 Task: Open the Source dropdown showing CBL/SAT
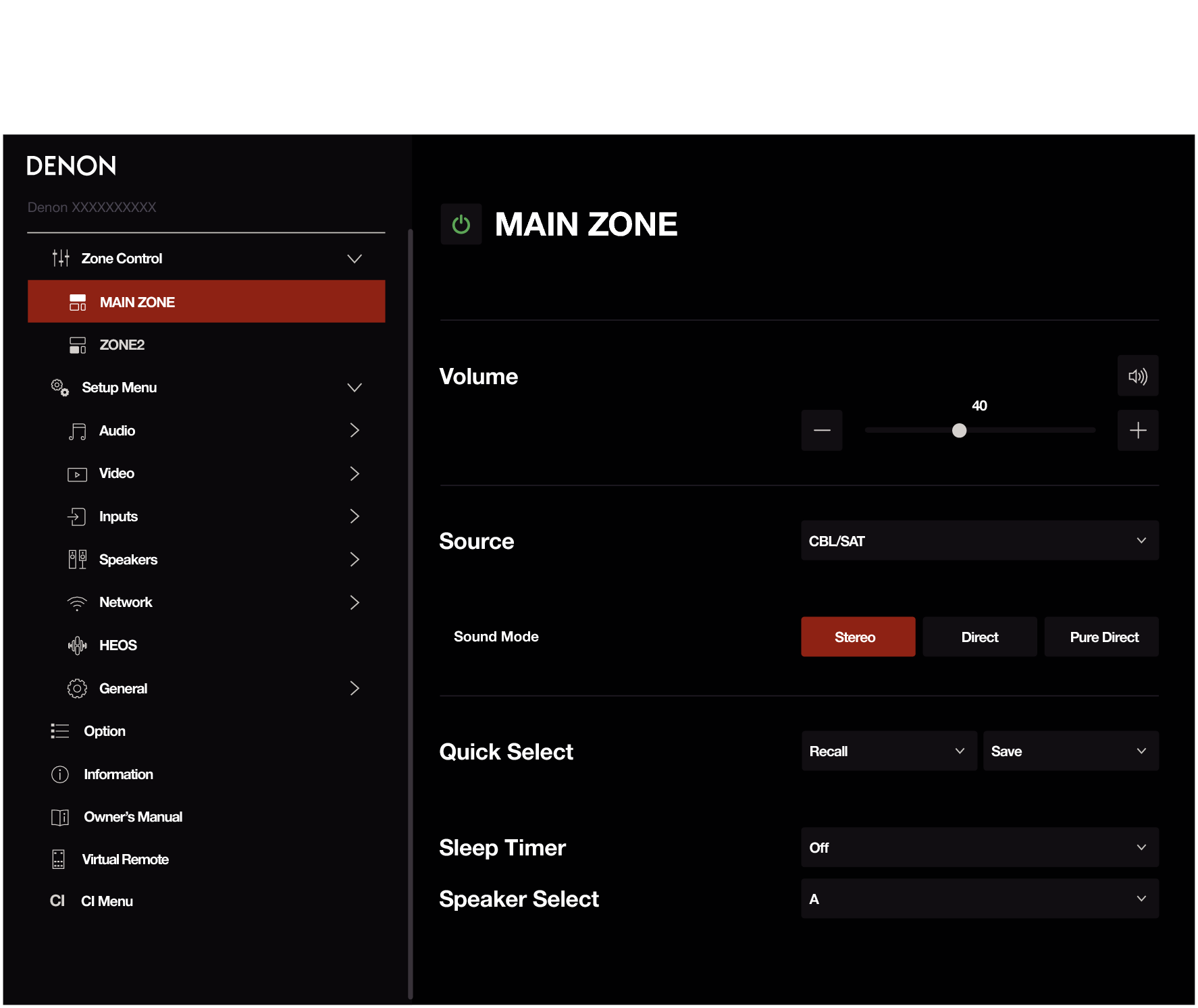pyautogui.click(x=980, y=541)
